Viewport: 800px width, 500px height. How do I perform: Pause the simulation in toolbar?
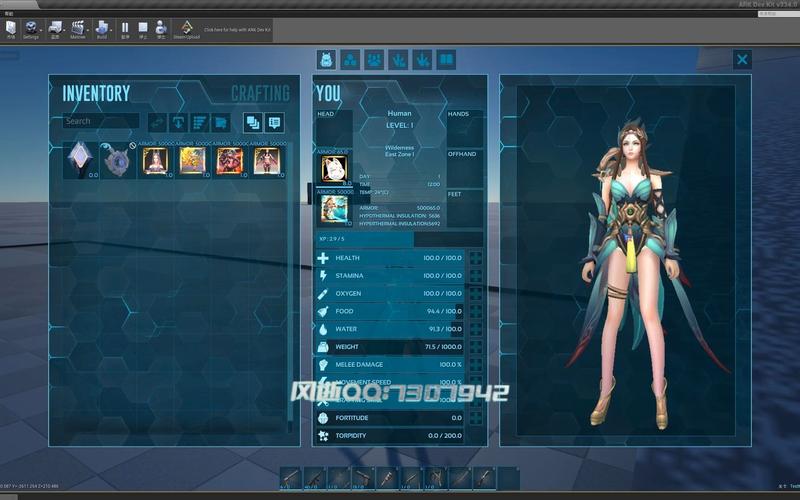click(125, 27)
